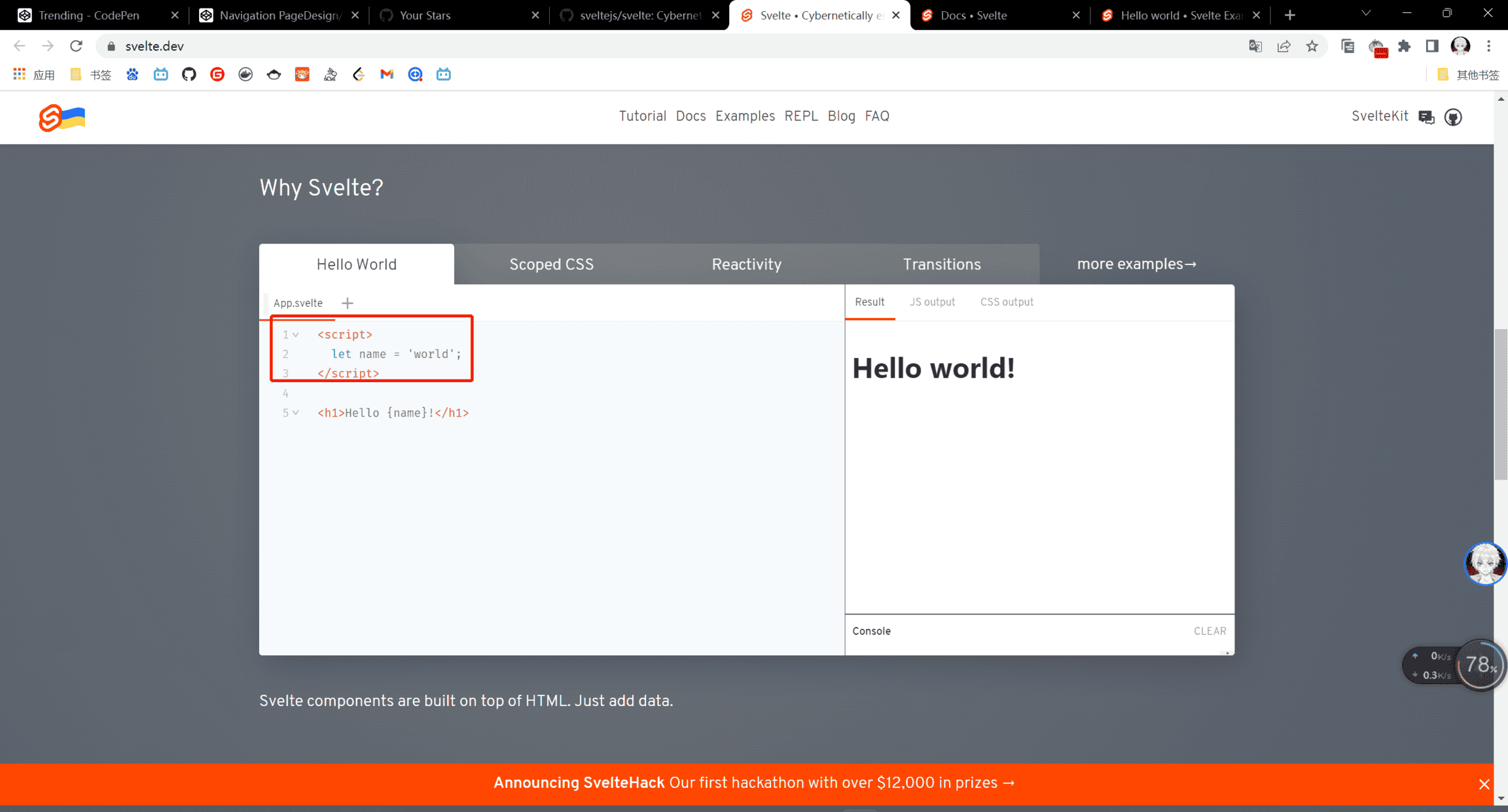Click the page reload icon
This screenshot has height=812, width=1508.
(x=76, y=46)
